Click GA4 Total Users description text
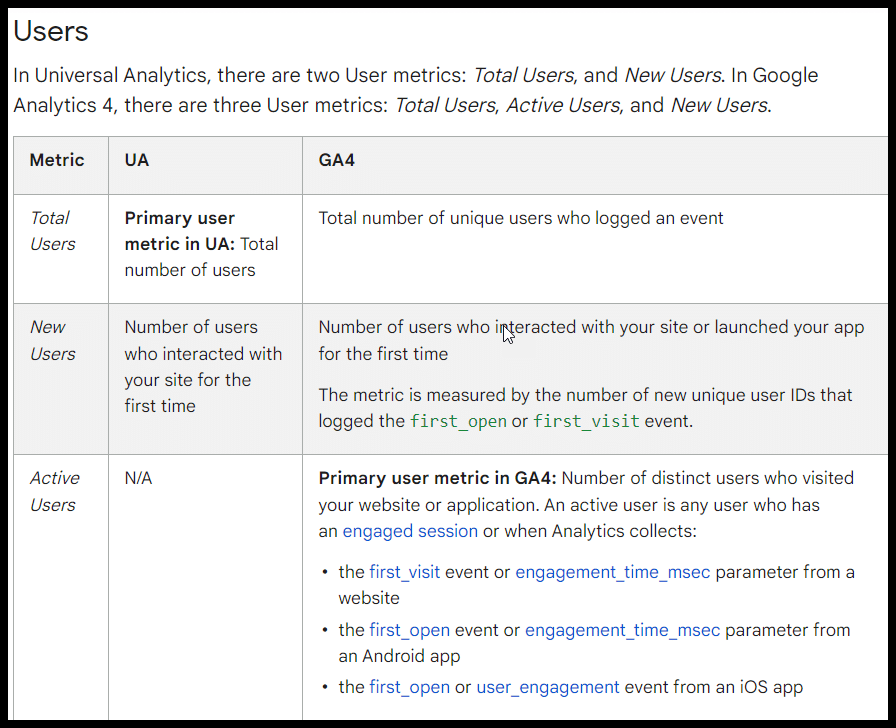This screenshot has width=896, height=728. point(520,218)
